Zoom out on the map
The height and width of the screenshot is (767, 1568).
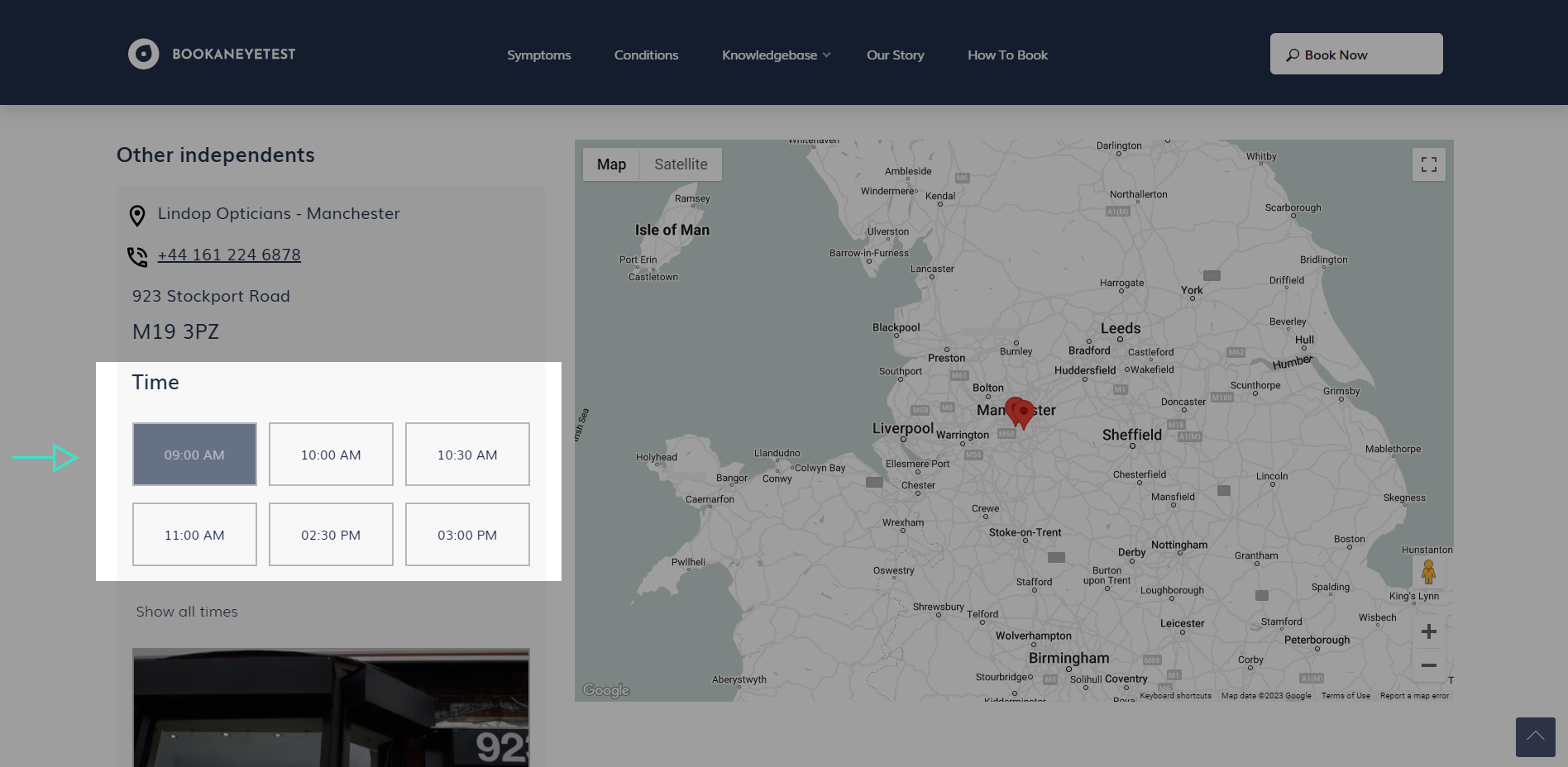pos(1428,665)
